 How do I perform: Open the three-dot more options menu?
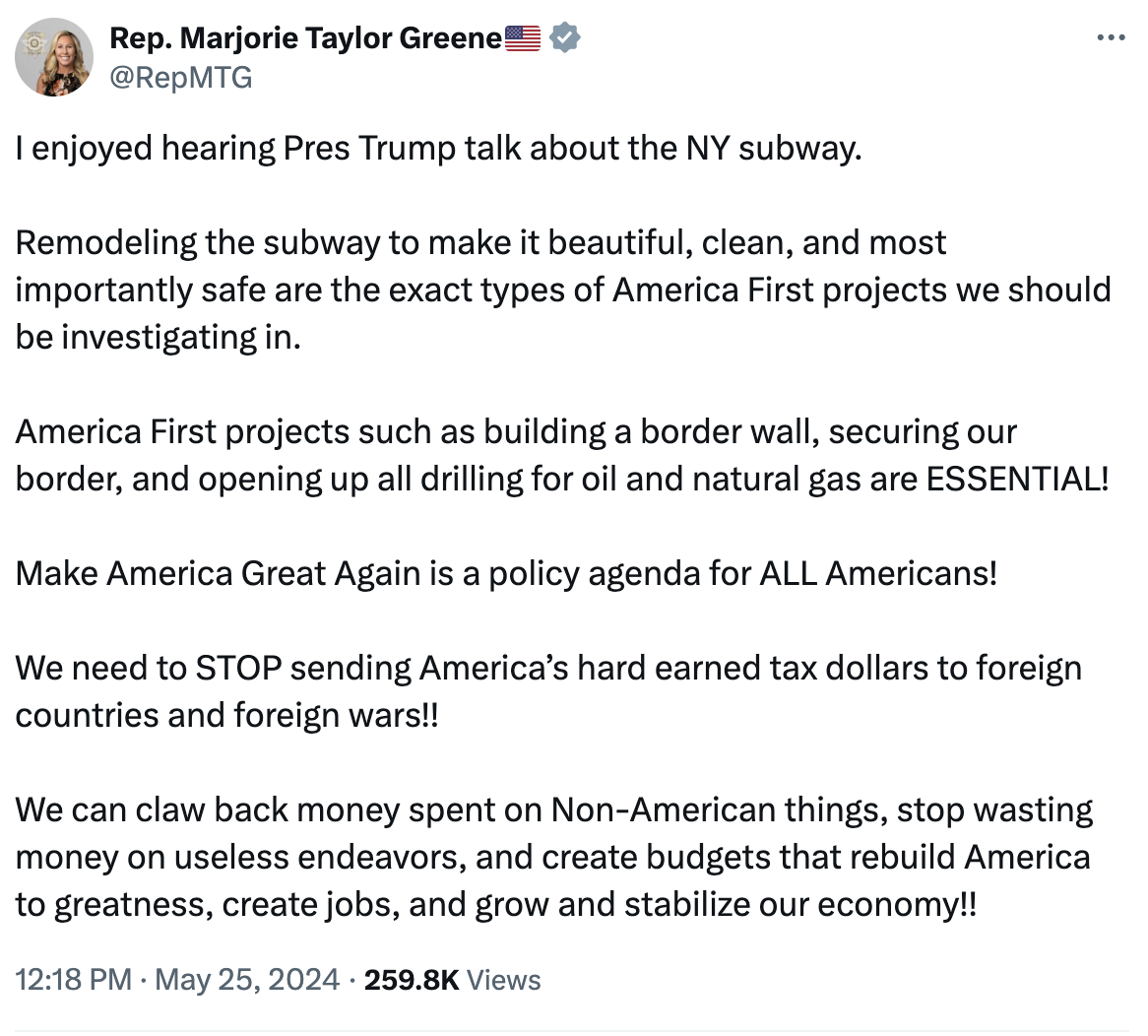pyautogui.click(x=1111, y=37)
